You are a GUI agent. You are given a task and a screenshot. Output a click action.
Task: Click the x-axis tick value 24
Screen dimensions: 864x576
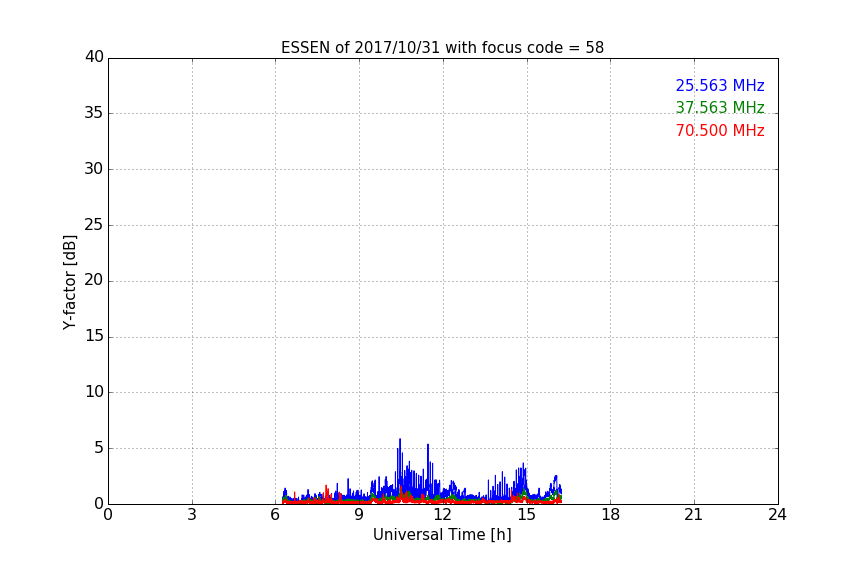pos(777,515)
